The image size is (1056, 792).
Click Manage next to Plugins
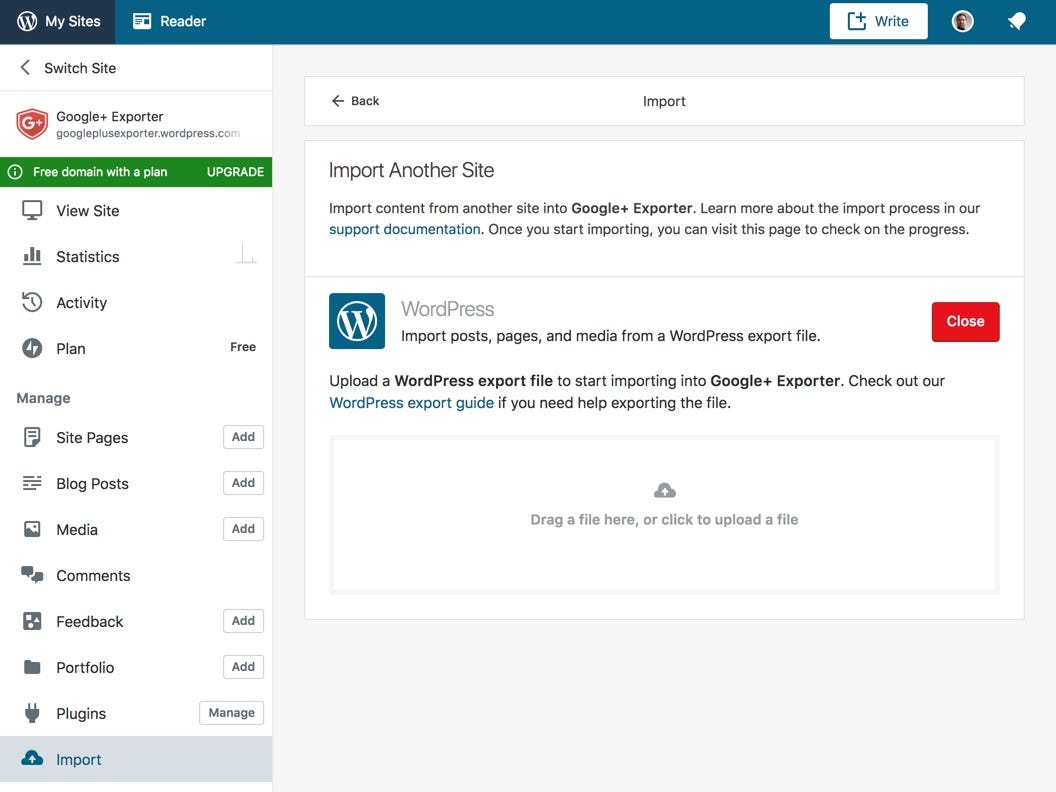click(232, 713)
